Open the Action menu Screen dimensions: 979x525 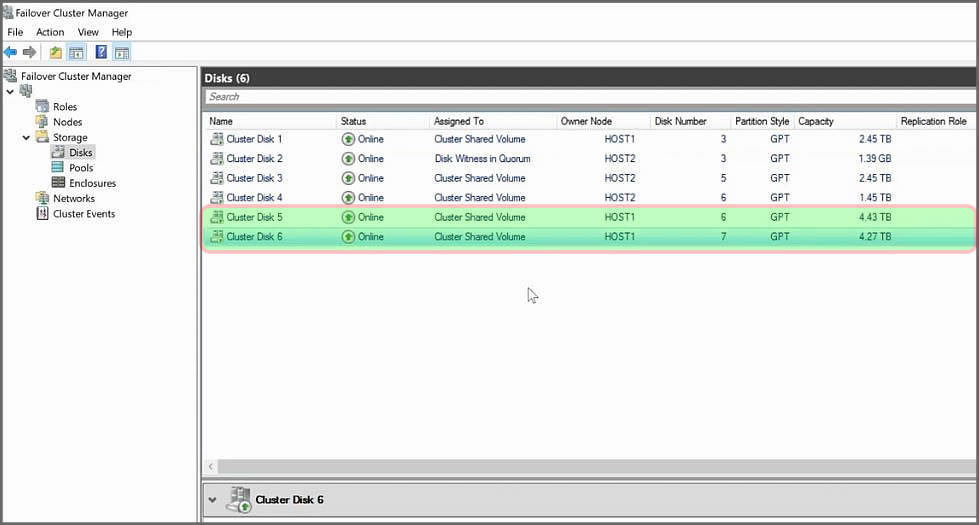pos(50,32)
